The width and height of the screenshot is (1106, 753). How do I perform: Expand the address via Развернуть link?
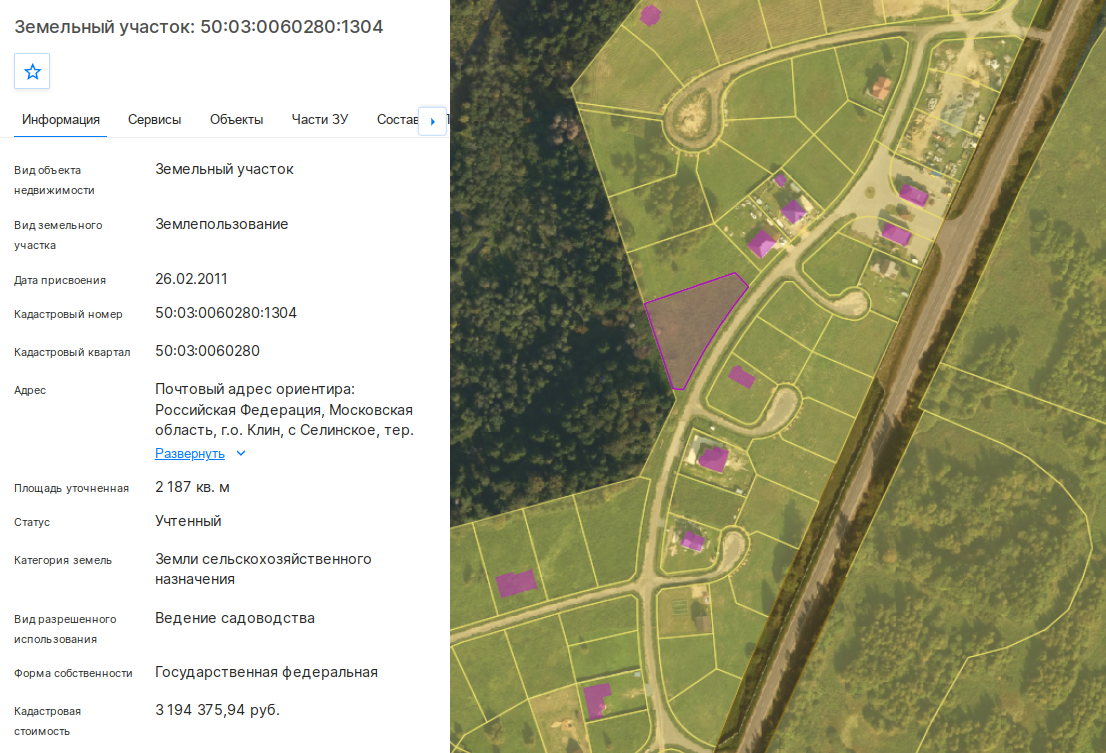190,453
